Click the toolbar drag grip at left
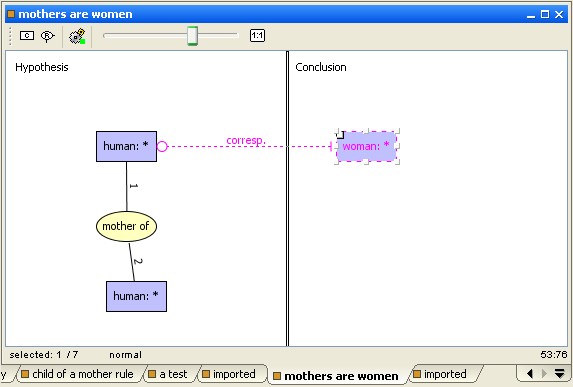The width and height of the screenshot is (573, 387). 10,36
